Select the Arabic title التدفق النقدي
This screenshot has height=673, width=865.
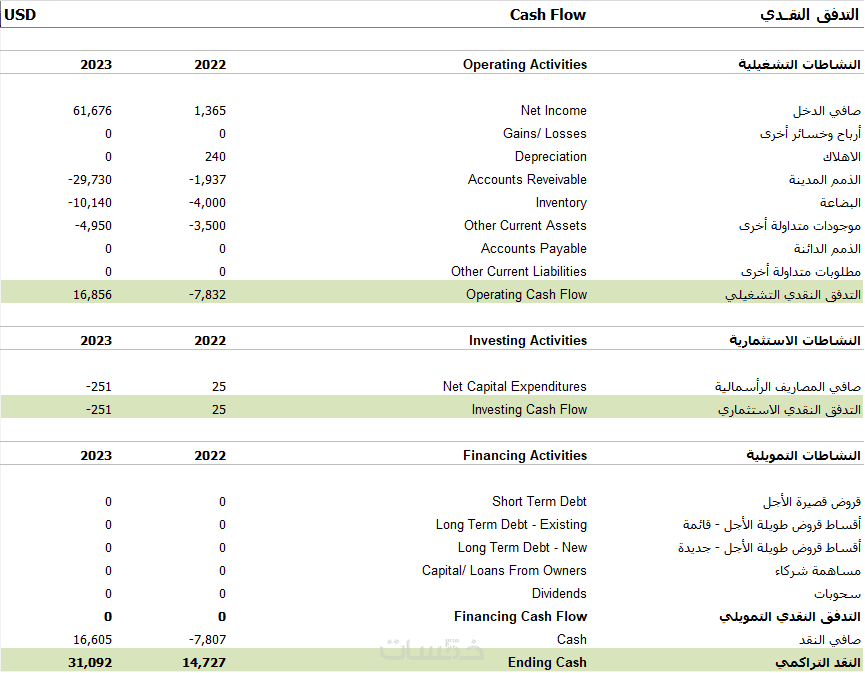coord(810,15)
